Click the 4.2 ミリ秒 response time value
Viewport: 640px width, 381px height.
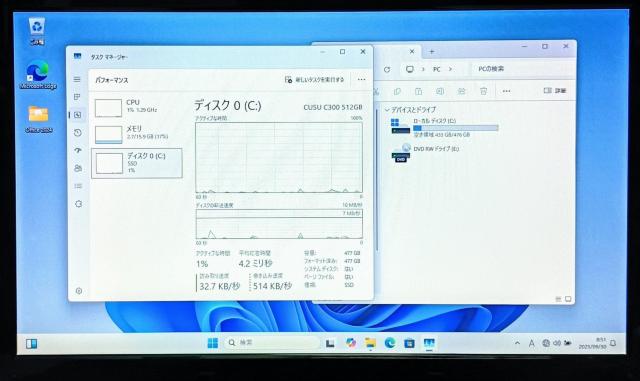click(x=256, y=263)
